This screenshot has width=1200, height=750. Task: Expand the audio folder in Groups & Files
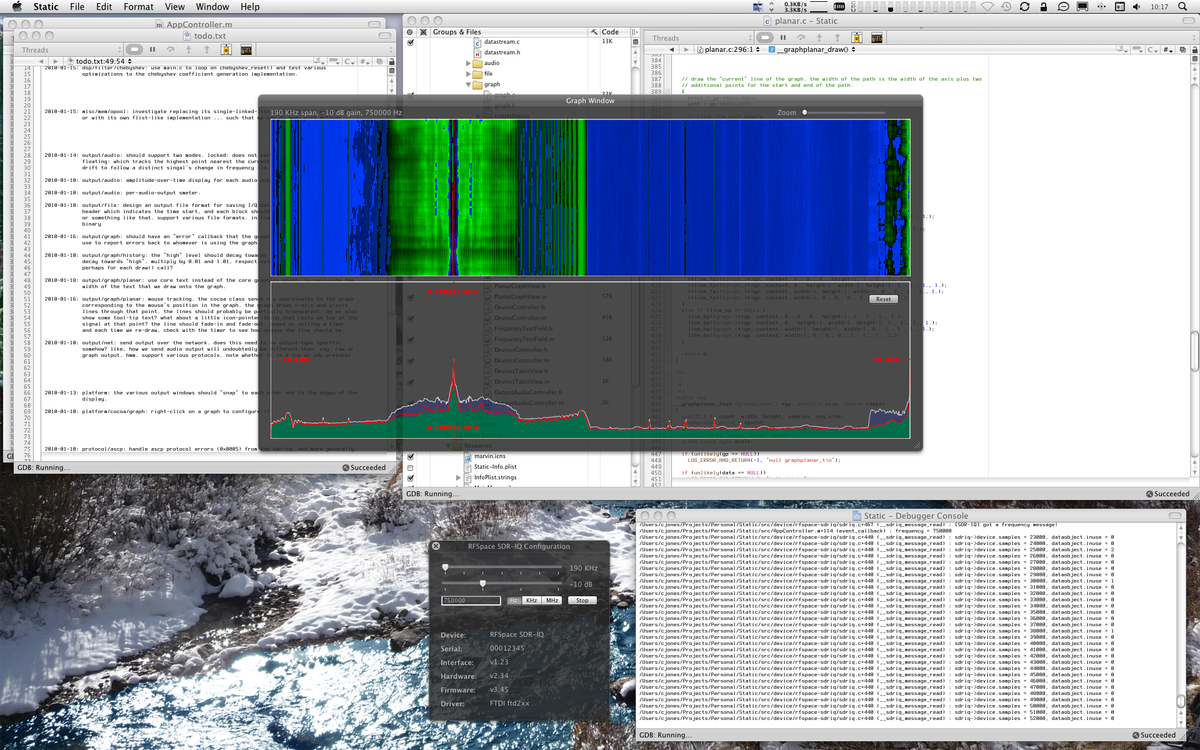(468, 63)
